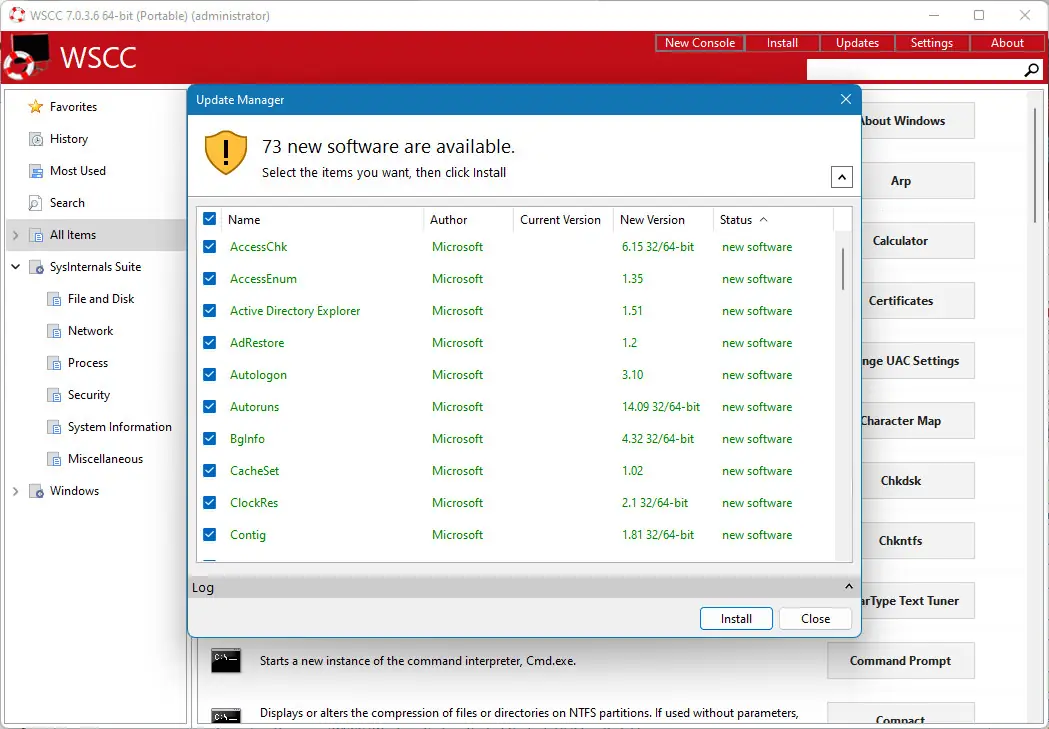Click the File and Disk category icon
This screenshot has height=729, width=1049.
tap(54, 299)
